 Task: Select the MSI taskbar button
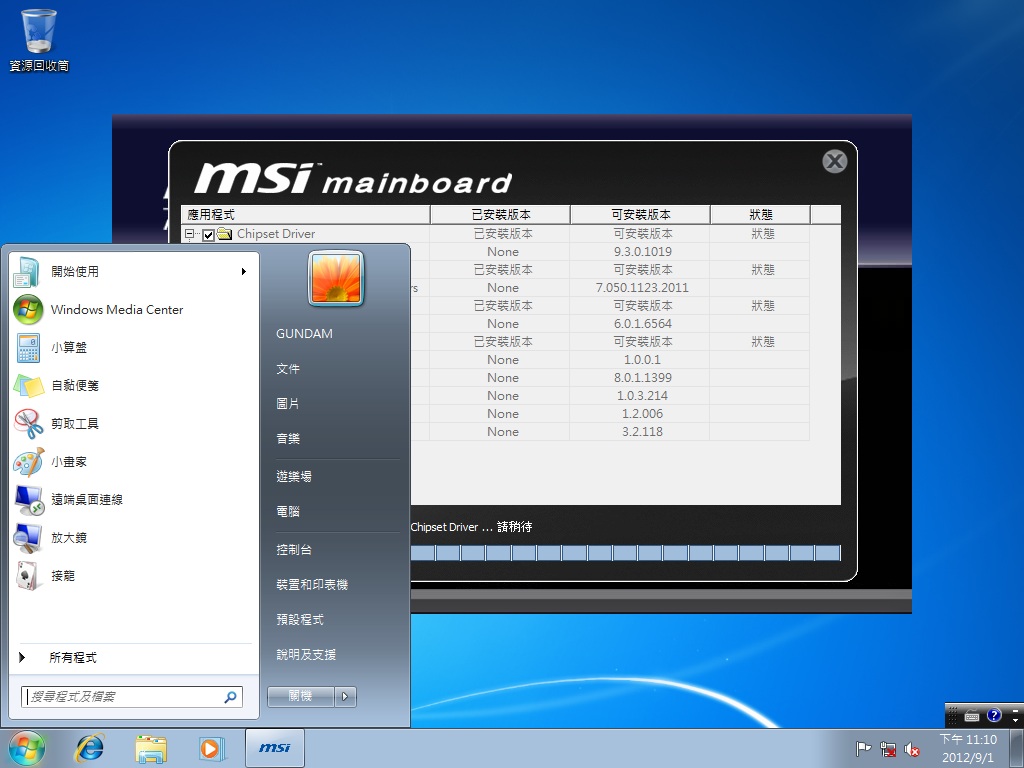[275, 748]
